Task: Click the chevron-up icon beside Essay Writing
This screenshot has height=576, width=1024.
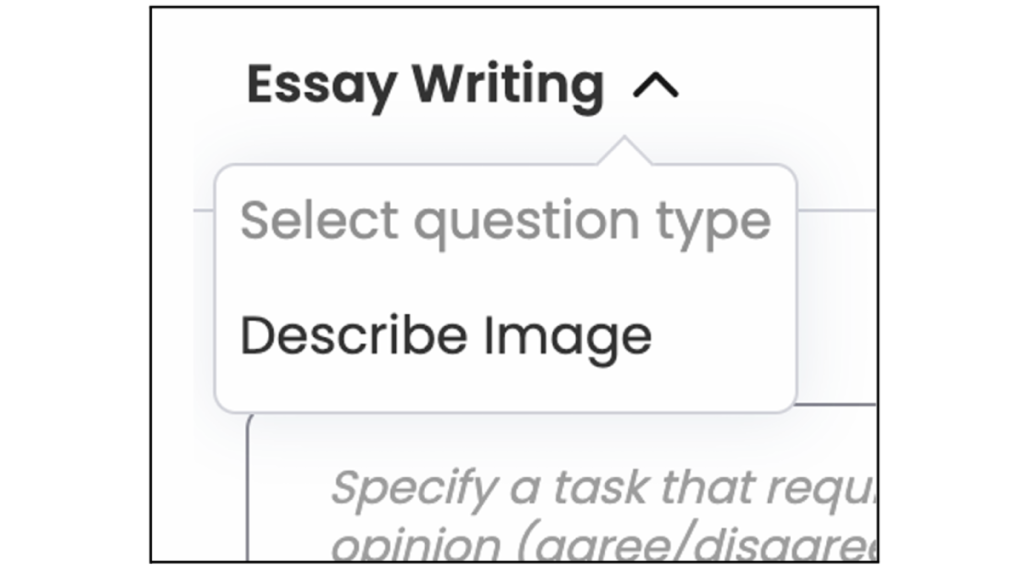Action: [656, 88]
